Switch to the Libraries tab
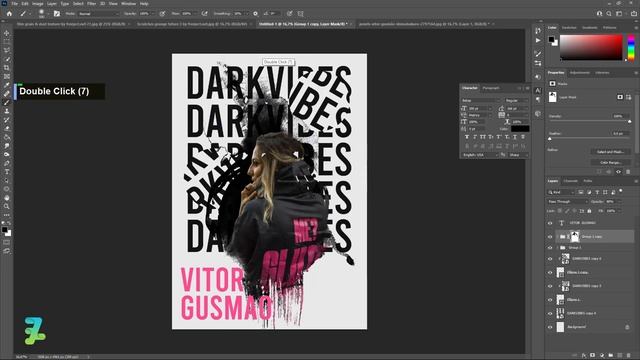 pos(602,73)
